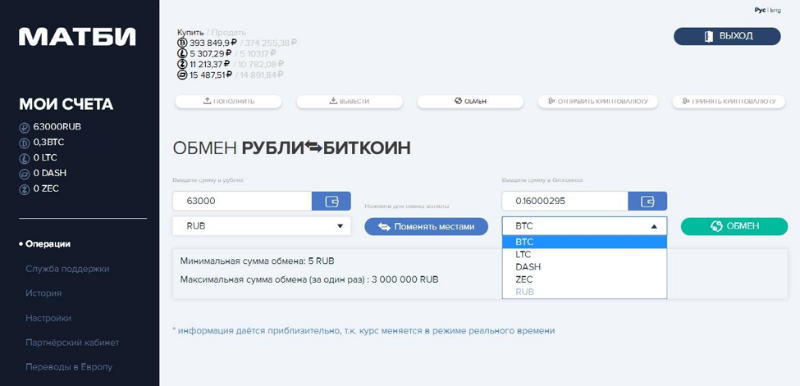
Task: Open the Принять криптовалюту tab
Action: (x=729, y=101)
